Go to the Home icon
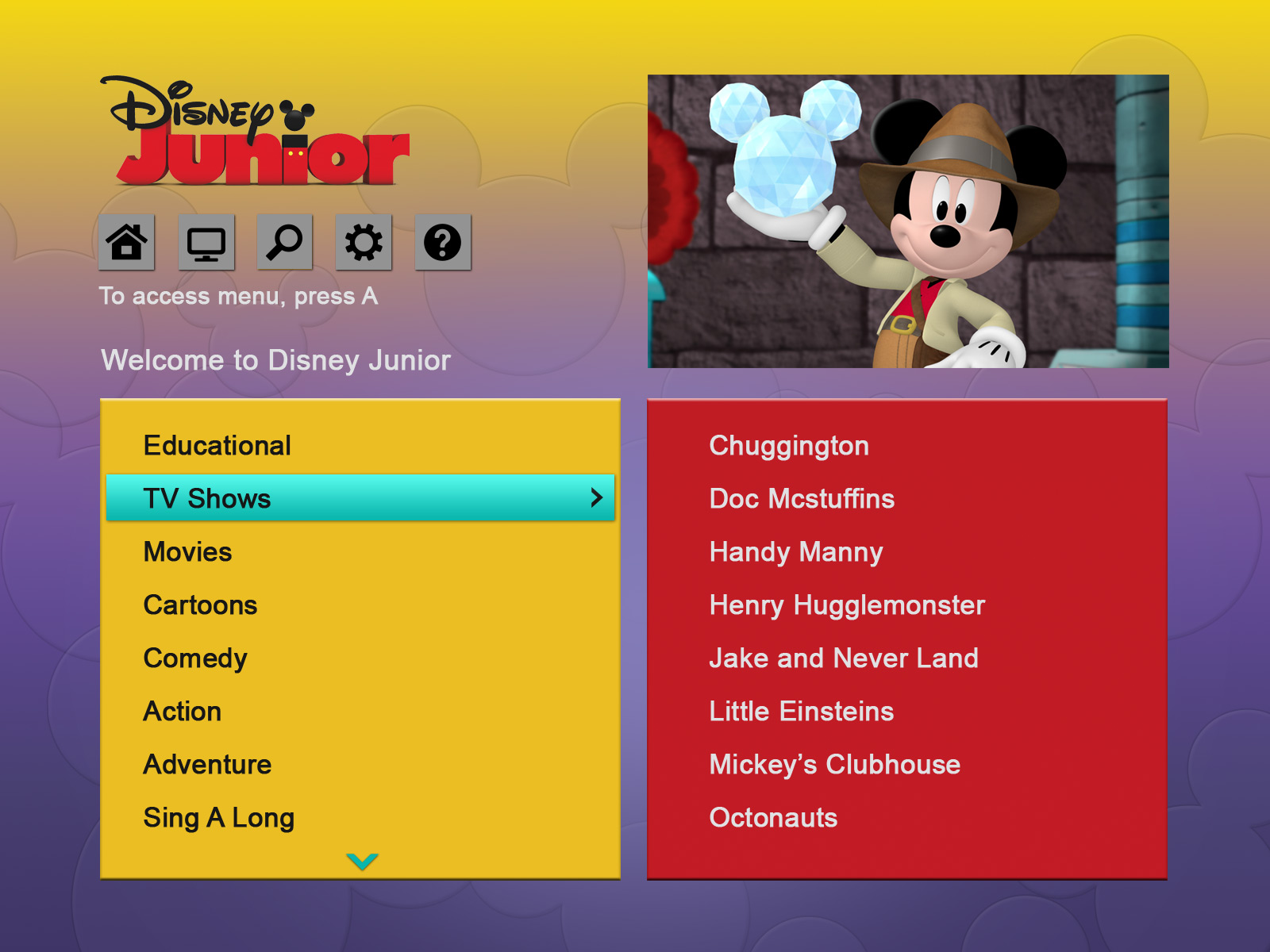Screen dimensions: 1270x952 click(126, 242)
